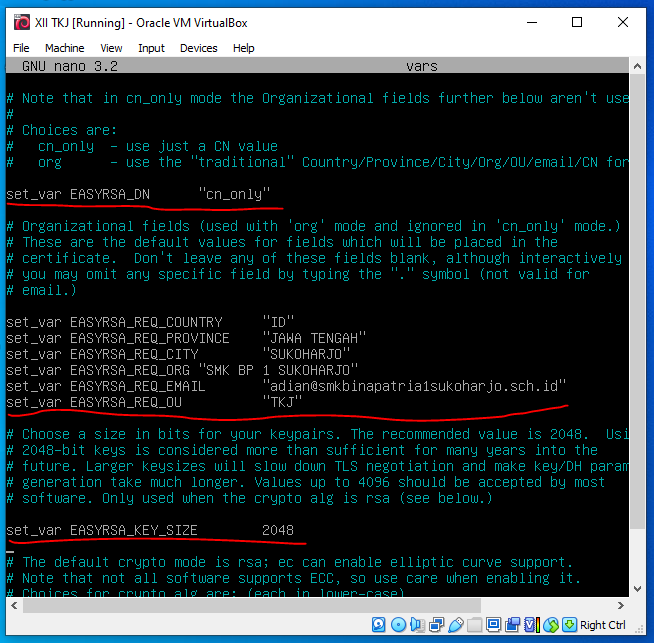Open the File menu
Screen dimensions: 654x643
(21, 48)
